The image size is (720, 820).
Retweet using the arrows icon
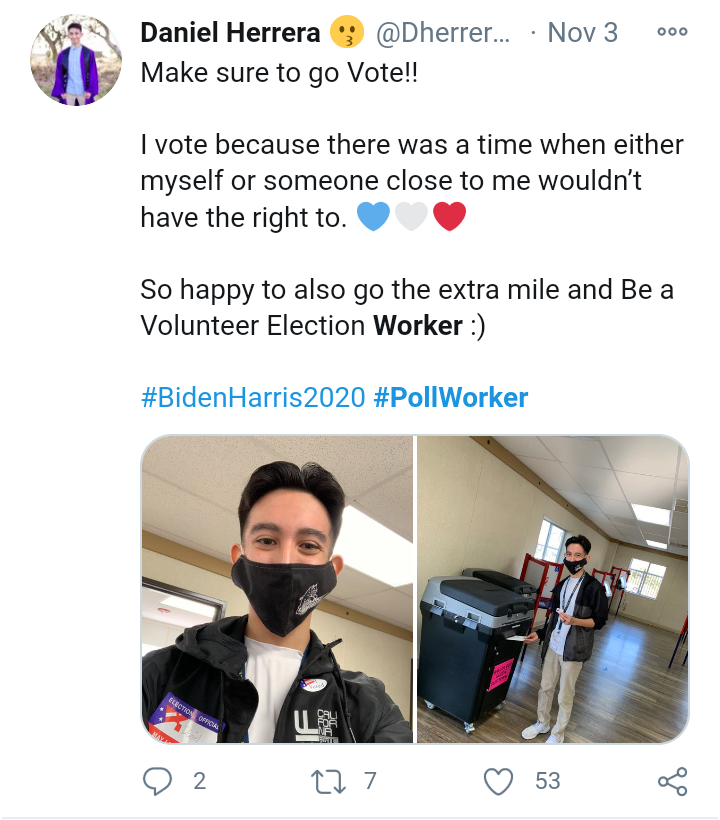(328, 781)
